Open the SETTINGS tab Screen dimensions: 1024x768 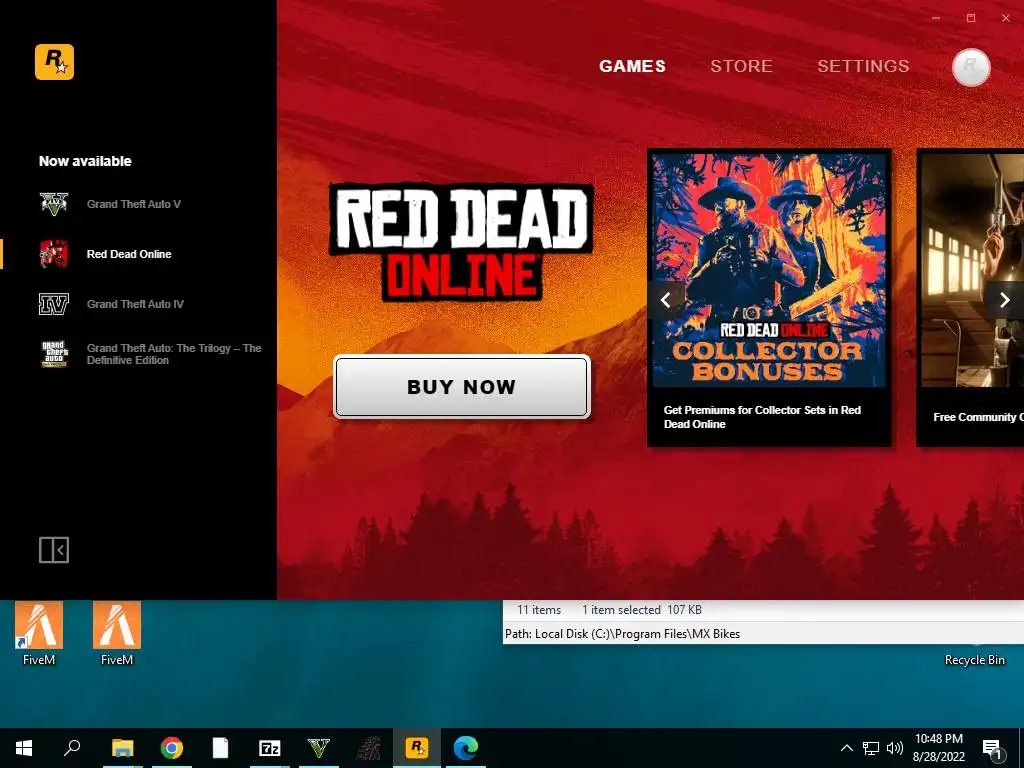[x=863, y=66]
